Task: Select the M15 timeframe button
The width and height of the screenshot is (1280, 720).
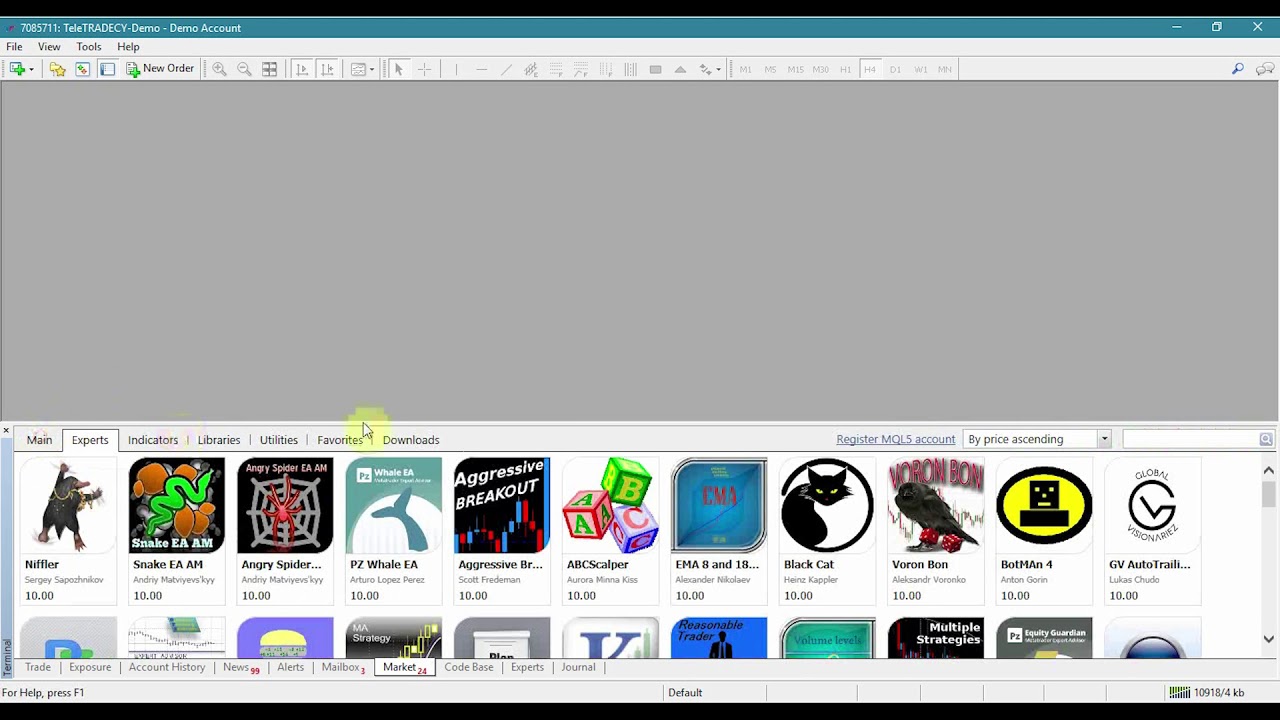Action: click(x=795, y=69)
